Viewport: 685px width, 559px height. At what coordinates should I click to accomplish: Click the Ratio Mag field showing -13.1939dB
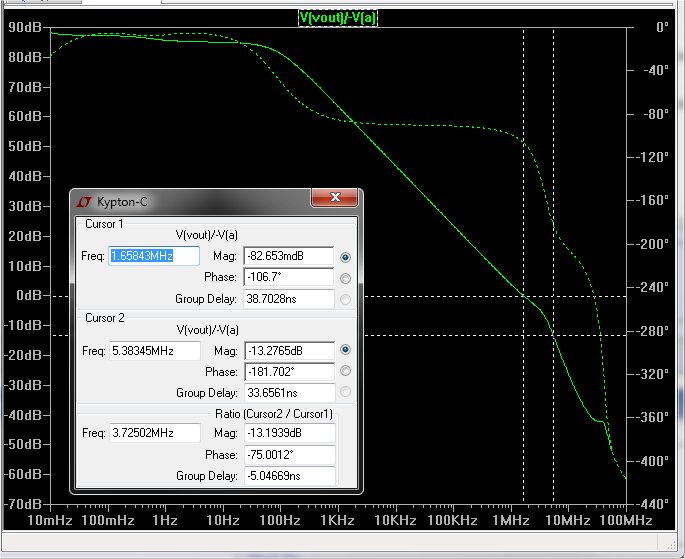[289, 433]
